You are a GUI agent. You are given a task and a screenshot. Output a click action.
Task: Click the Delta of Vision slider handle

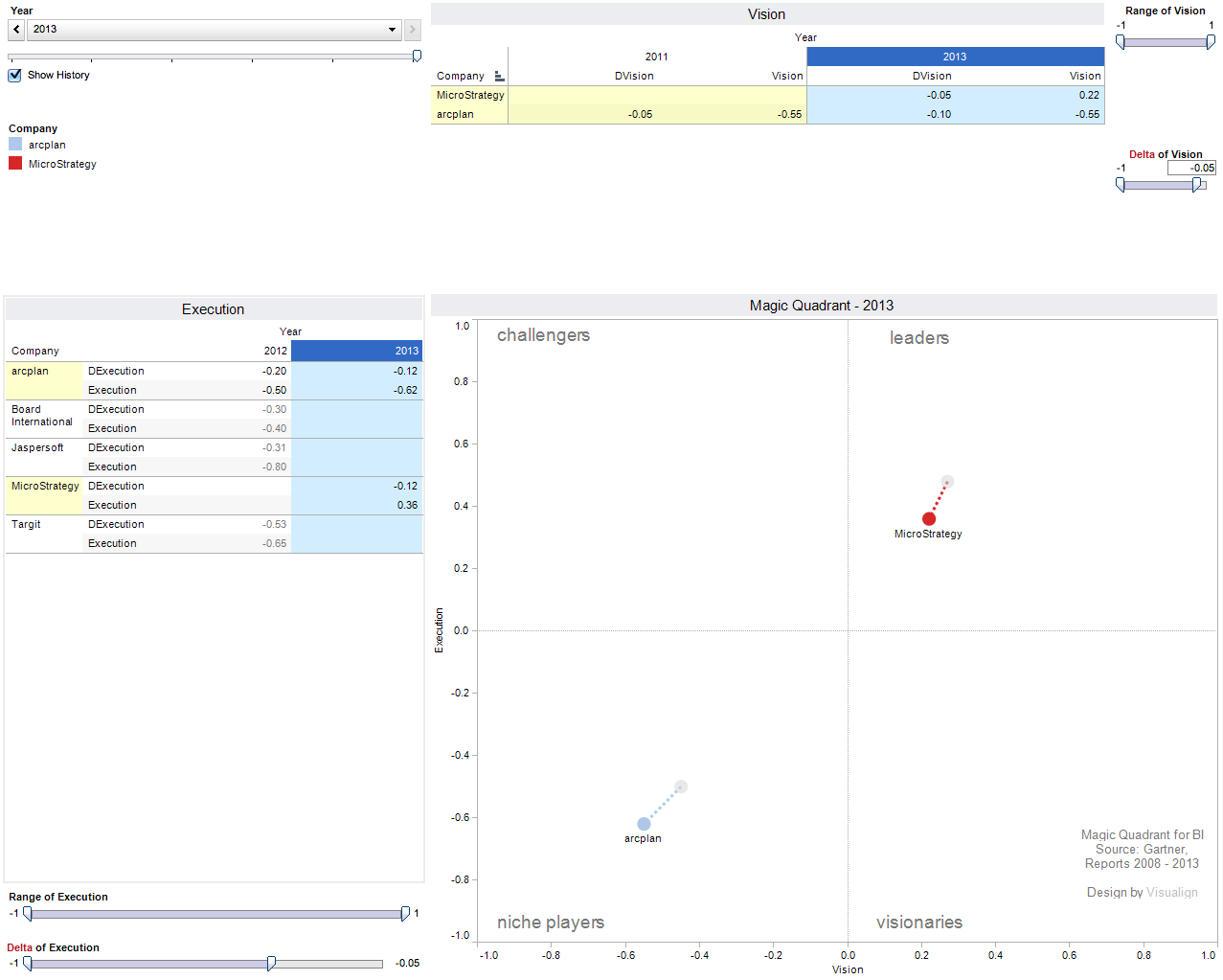[1196, 185]
